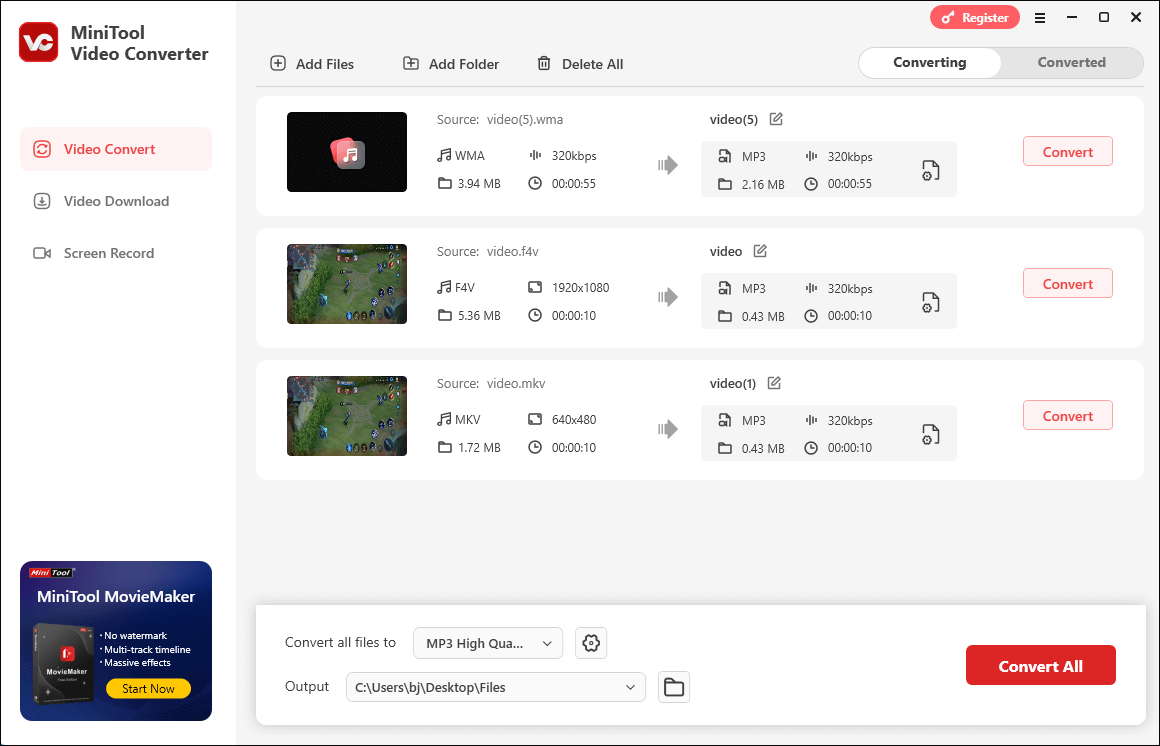Image resolution: width=1160 pixels, height=746 pixels.
Task: Open the MP3 High Quality format dropdown
Action: pyautogui.click(x=488, y=643)
